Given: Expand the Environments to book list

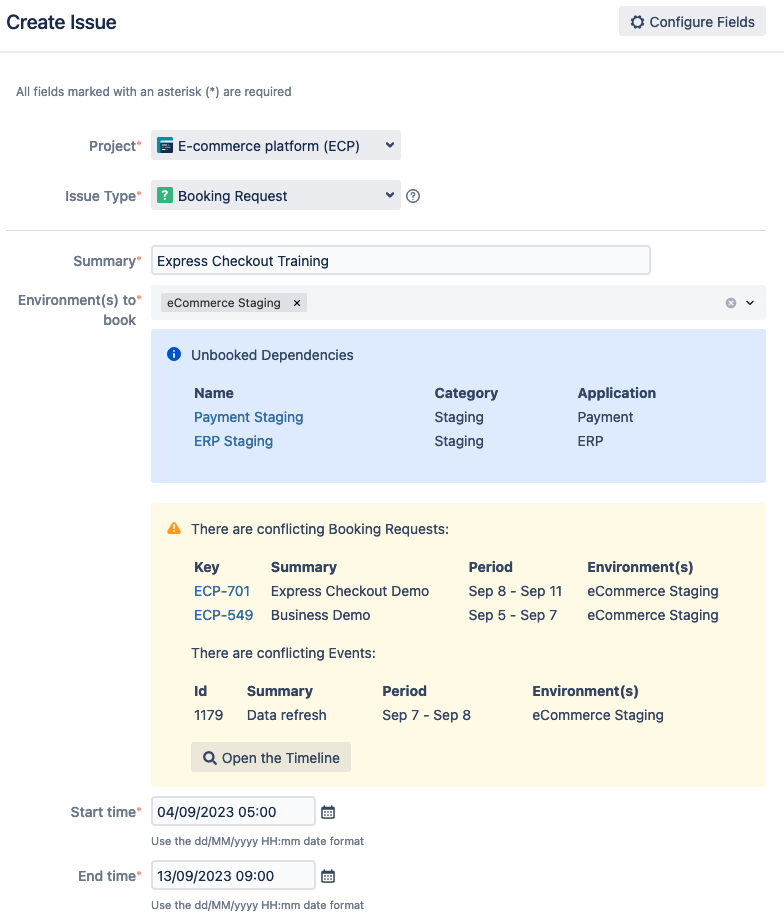Looking at the screenshot, I should tap(750, 303).
